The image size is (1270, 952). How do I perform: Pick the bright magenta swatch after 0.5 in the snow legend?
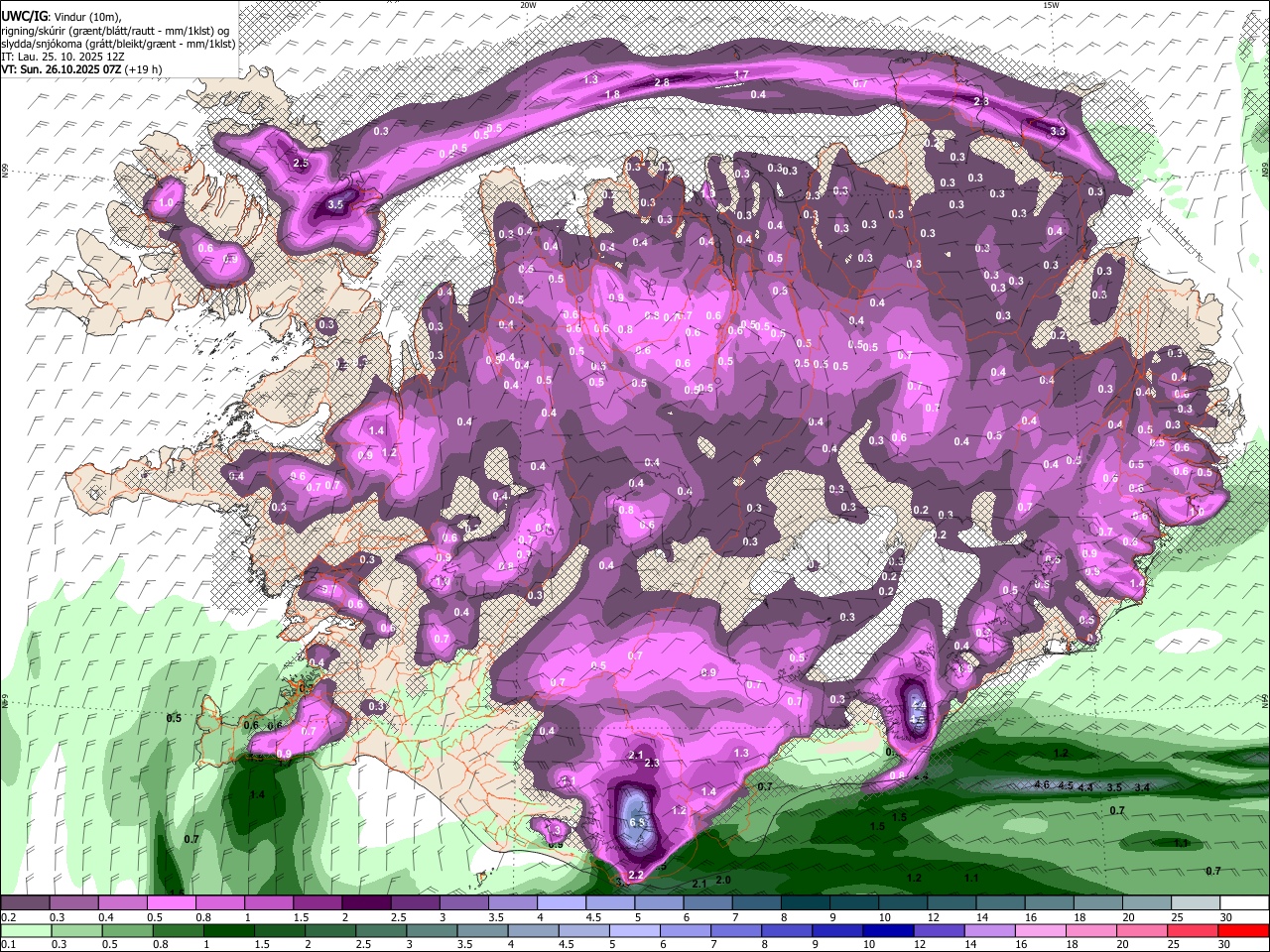click(x=171, y=903)
